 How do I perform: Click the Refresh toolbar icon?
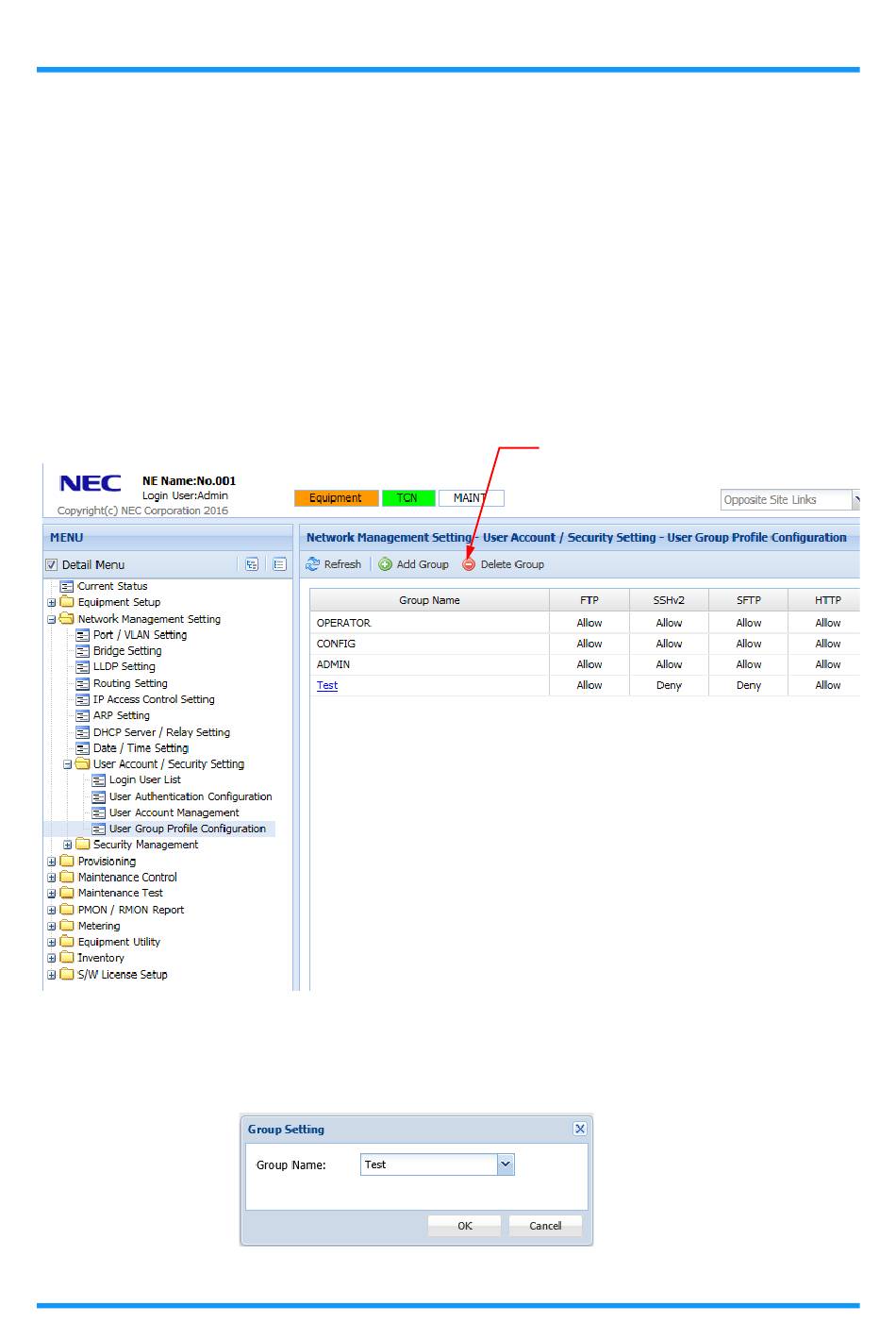pos(312,564)
